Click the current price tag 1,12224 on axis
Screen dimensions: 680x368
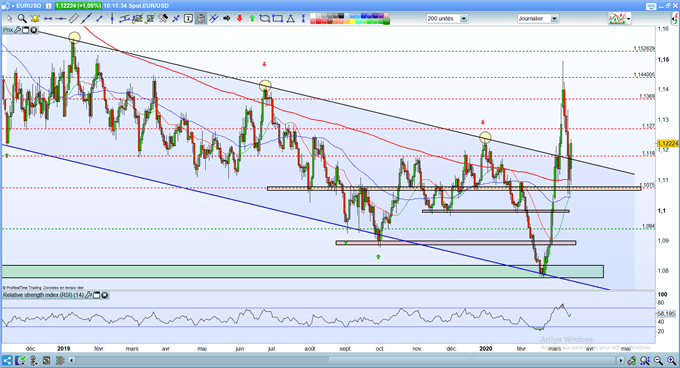click(x=668, y=143)
